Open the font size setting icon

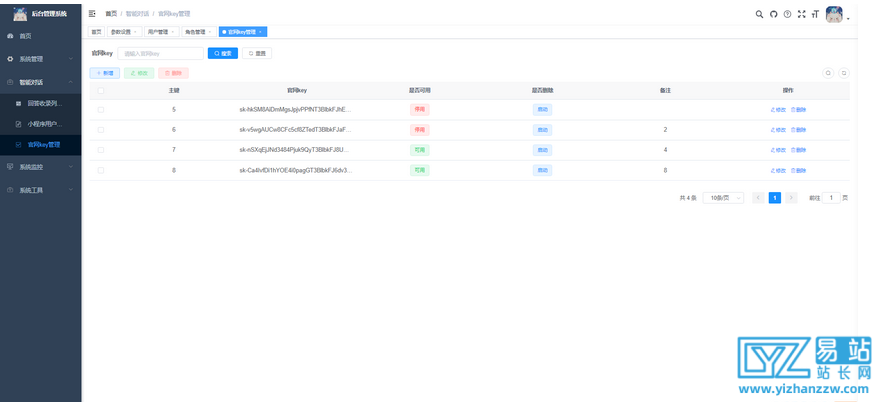(815, 14)
